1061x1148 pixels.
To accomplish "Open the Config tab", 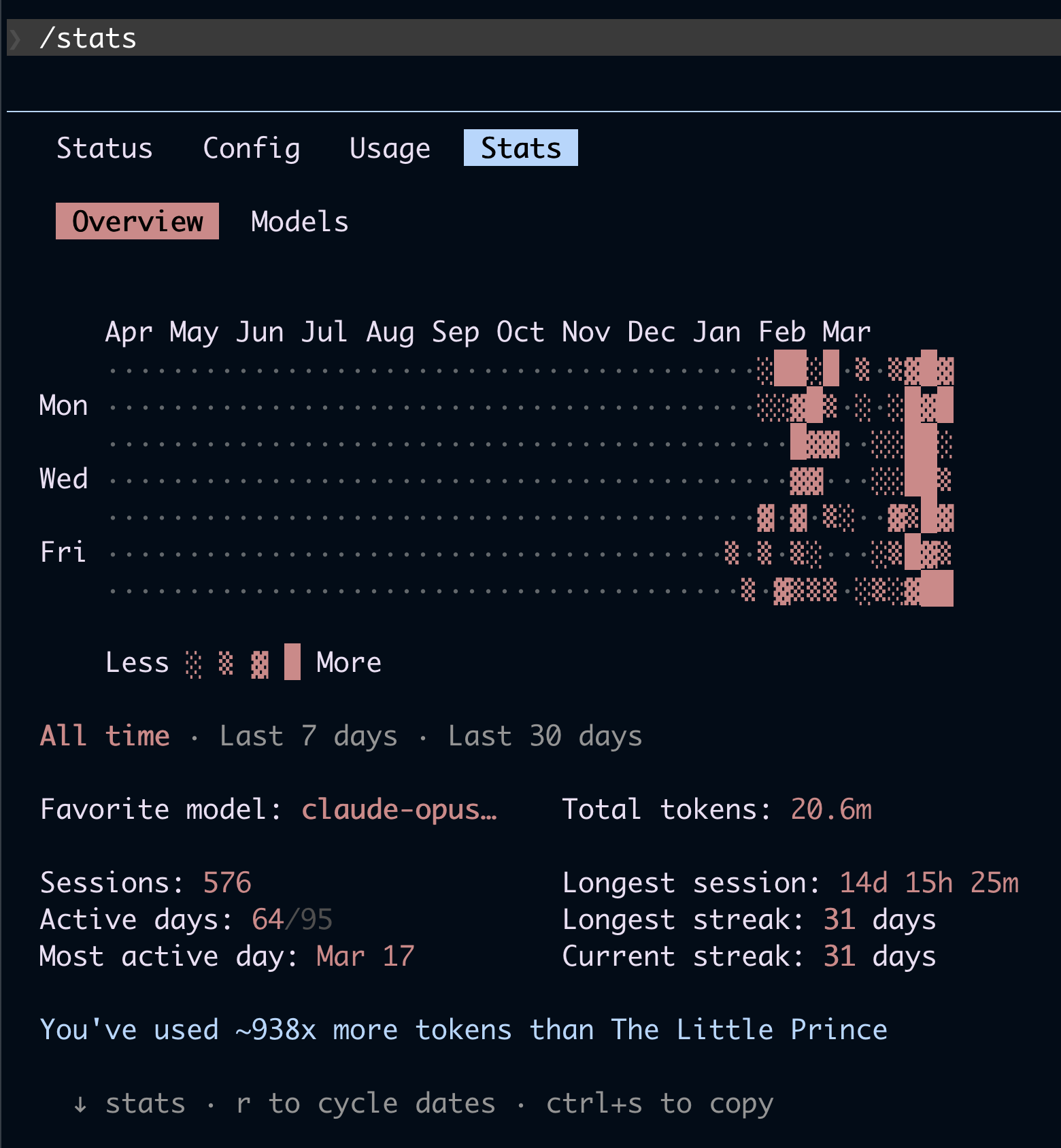I will 252,148.
